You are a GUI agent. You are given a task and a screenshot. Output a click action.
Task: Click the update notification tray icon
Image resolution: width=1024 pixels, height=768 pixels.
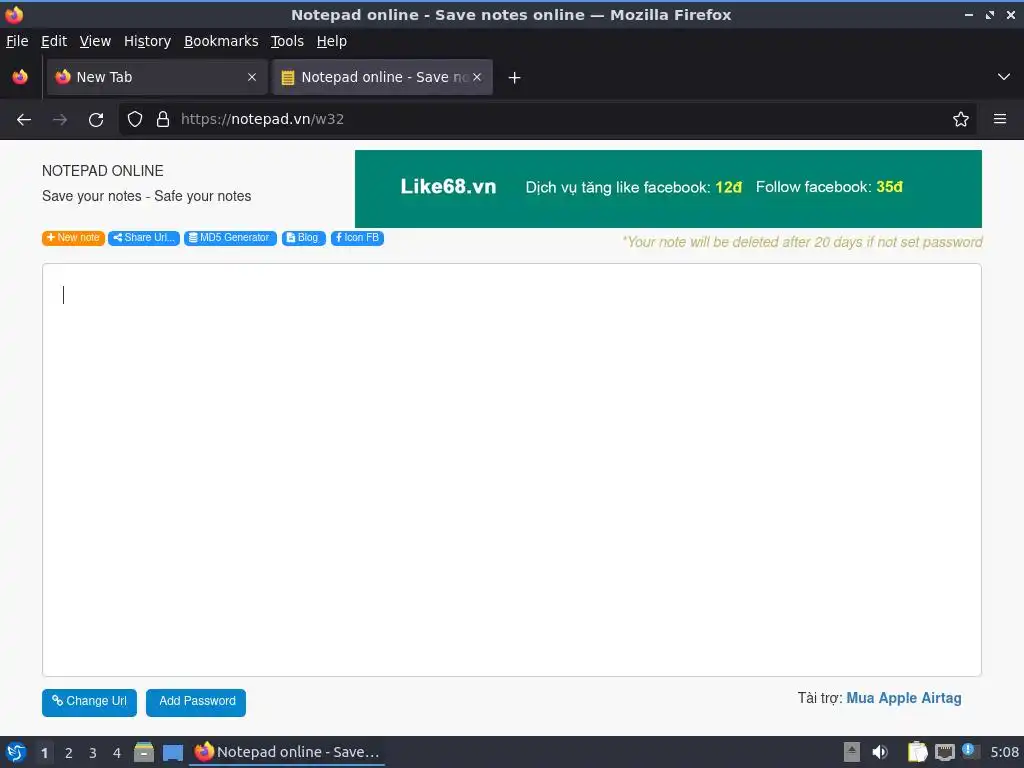point(969,751)
